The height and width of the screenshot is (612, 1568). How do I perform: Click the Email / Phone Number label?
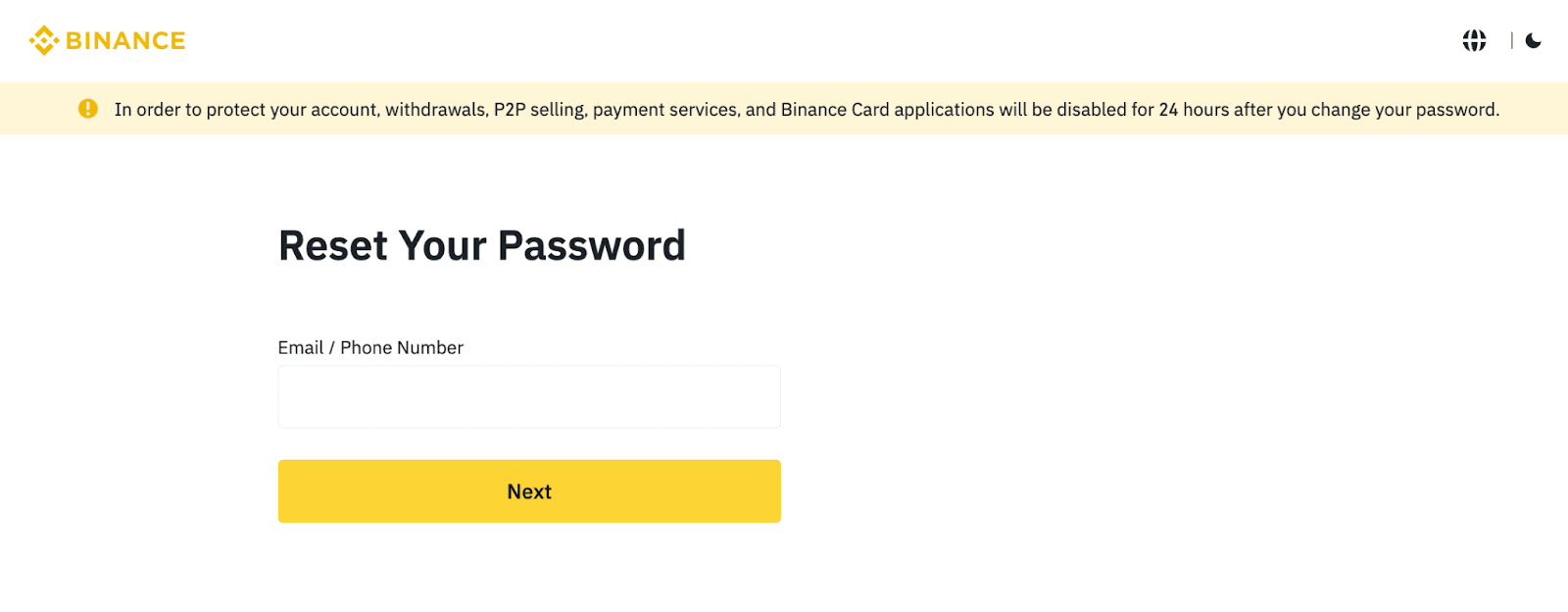(x=370, y=347)
